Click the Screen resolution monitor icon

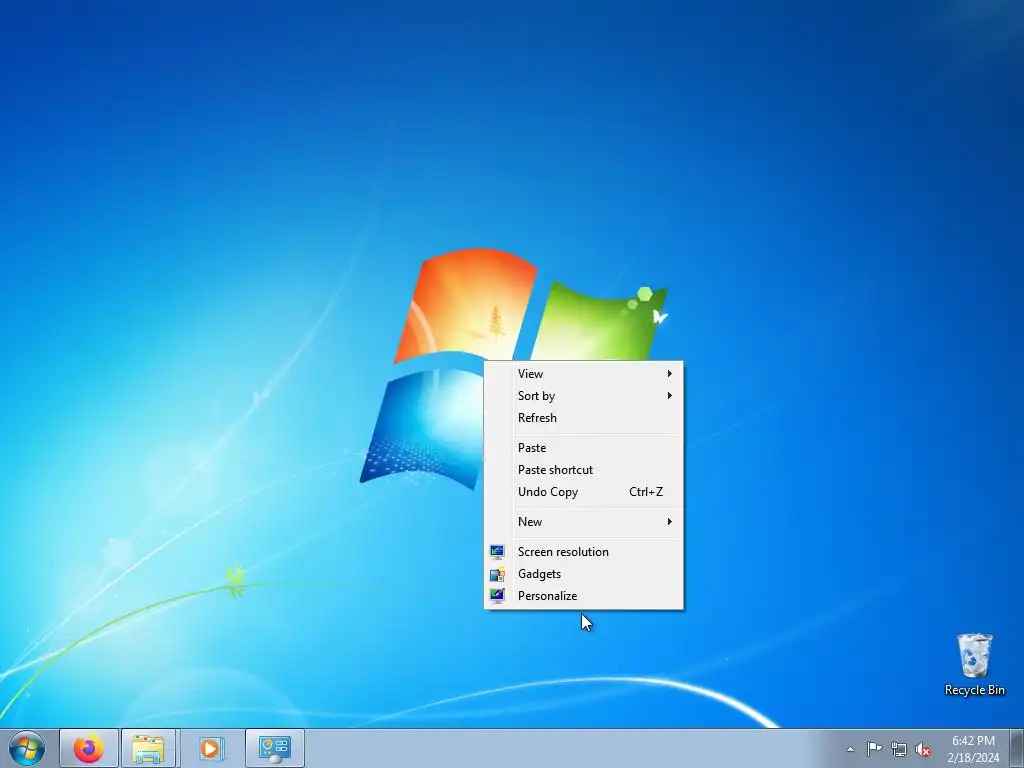tap(497, 552)
